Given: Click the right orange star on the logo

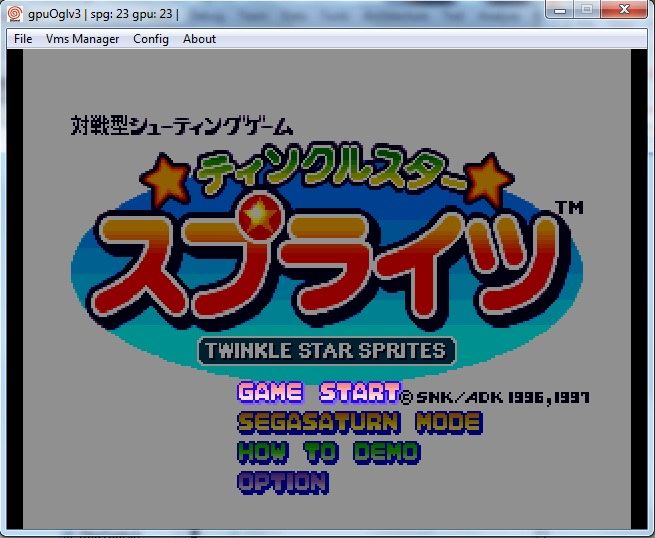Looking at the screenshot, I should (489, 180).
